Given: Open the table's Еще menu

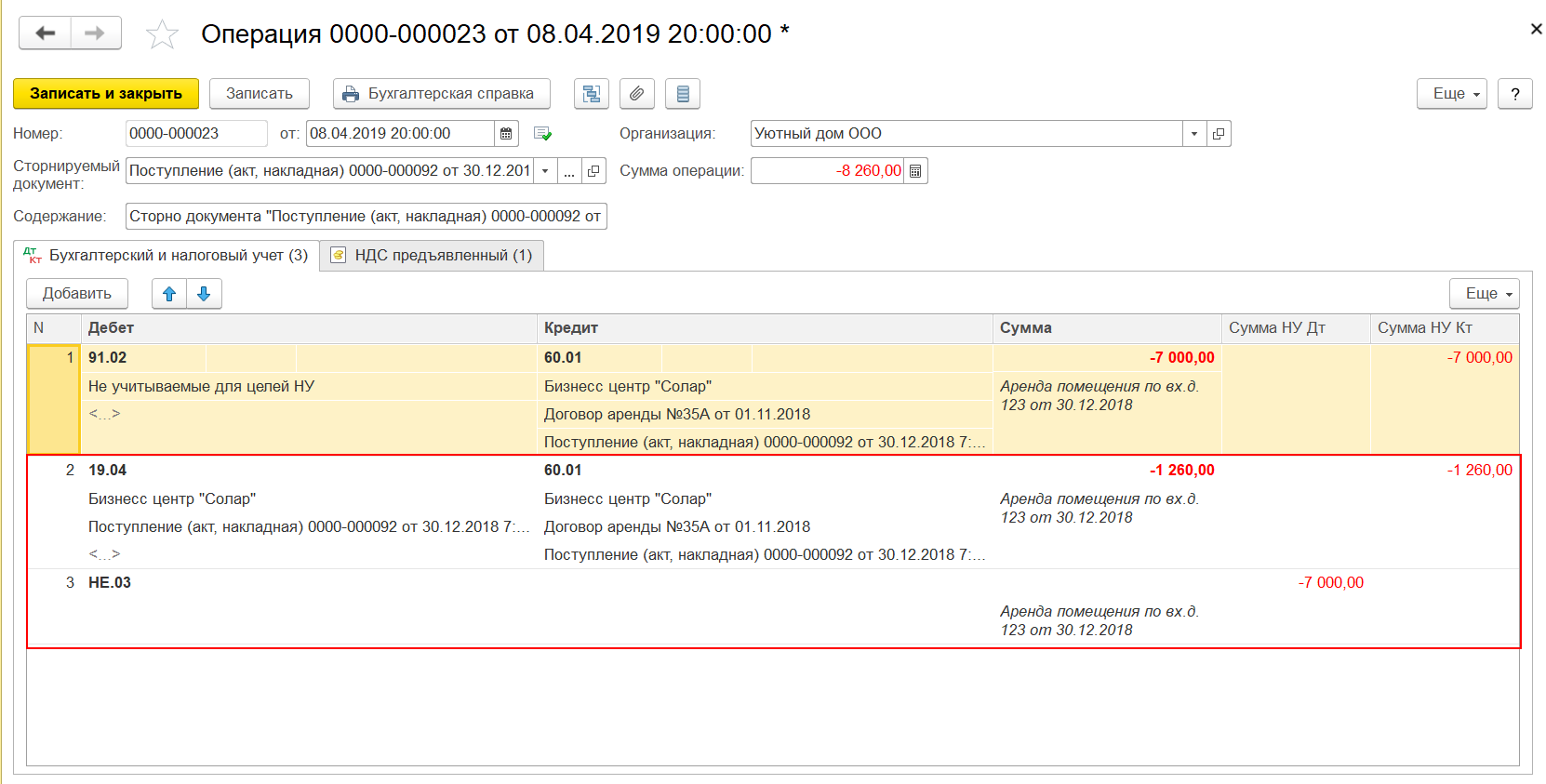Looking at the screenshot, I should click(x=1484, y=294).
